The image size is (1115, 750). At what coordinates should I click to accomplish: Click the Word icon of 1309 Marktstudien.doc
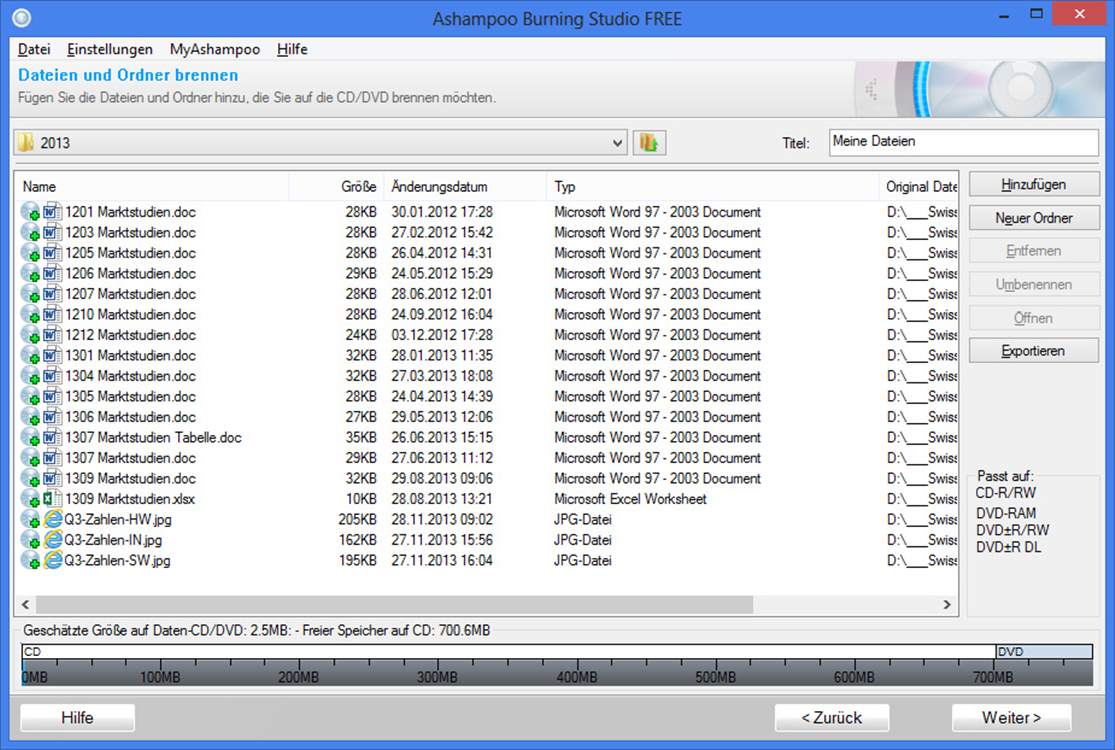click(x=52, y=478)
